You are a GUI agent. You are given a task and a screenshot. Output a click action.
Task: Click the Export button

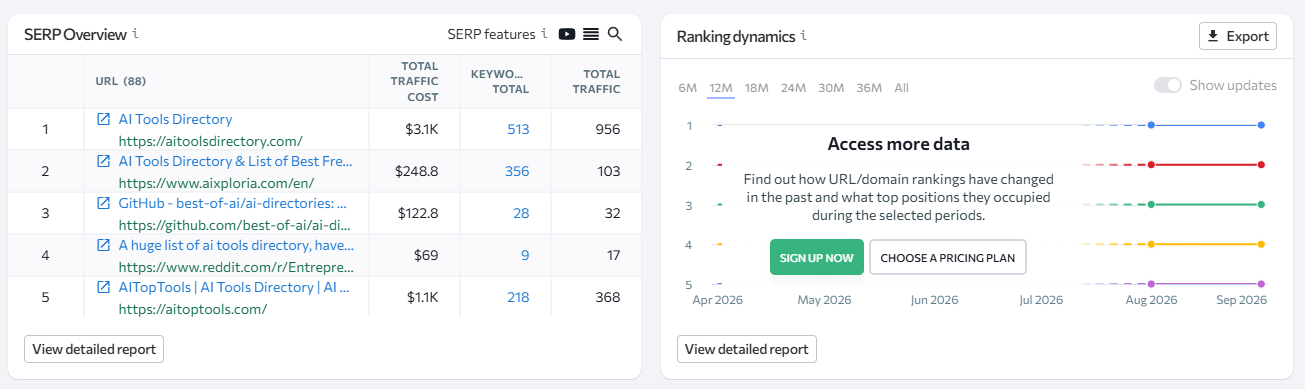click(x=1238, y=36)
